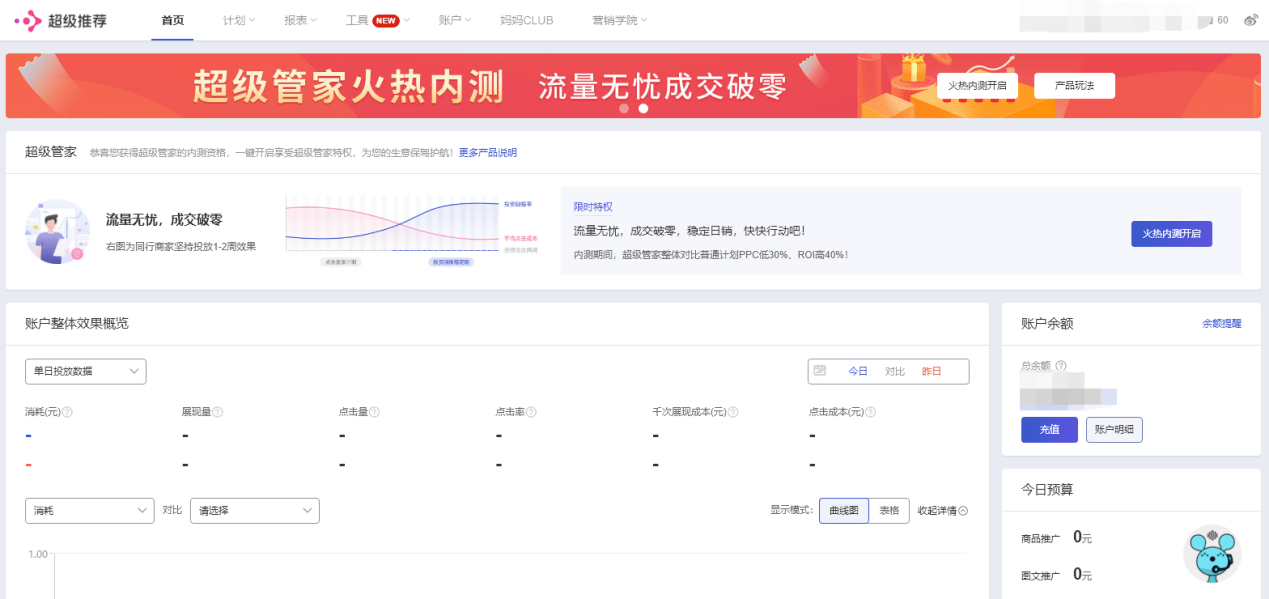Viewport: 1269px width, 599px height.
Task: Open the 报表 menu
Action: [x=300, y=20]
